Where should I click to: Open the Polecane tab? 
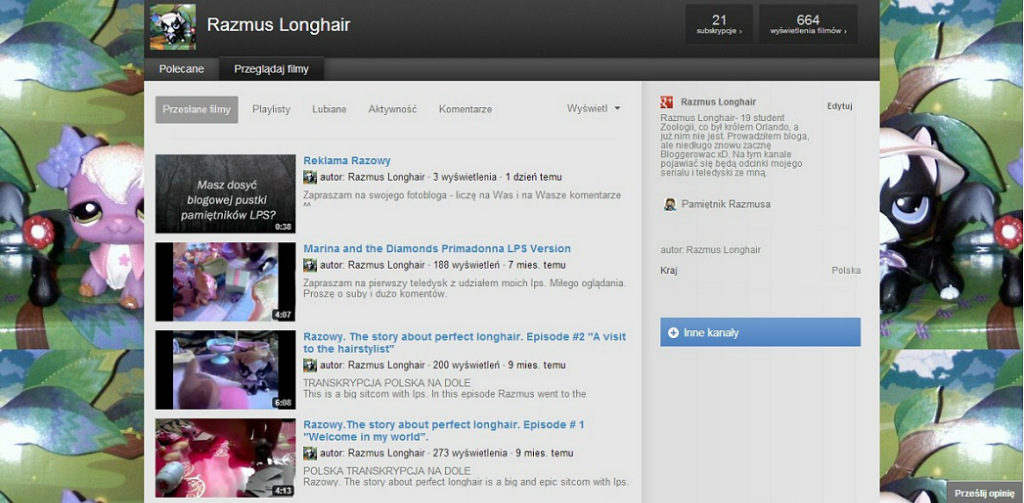pos(182,69)
